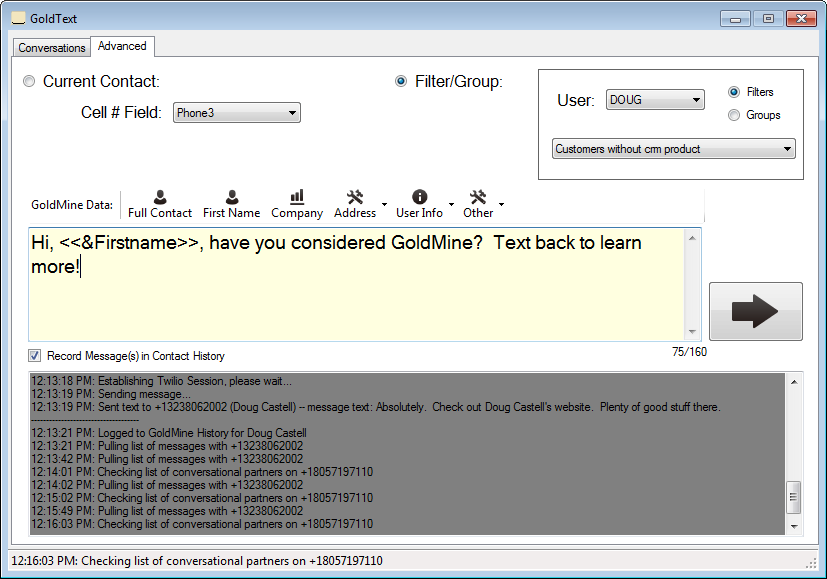Viewport: 827px width, 579px height.
Task: Click the 12:14:01 PM Checking list log line
Action: [x=202, y=472]
